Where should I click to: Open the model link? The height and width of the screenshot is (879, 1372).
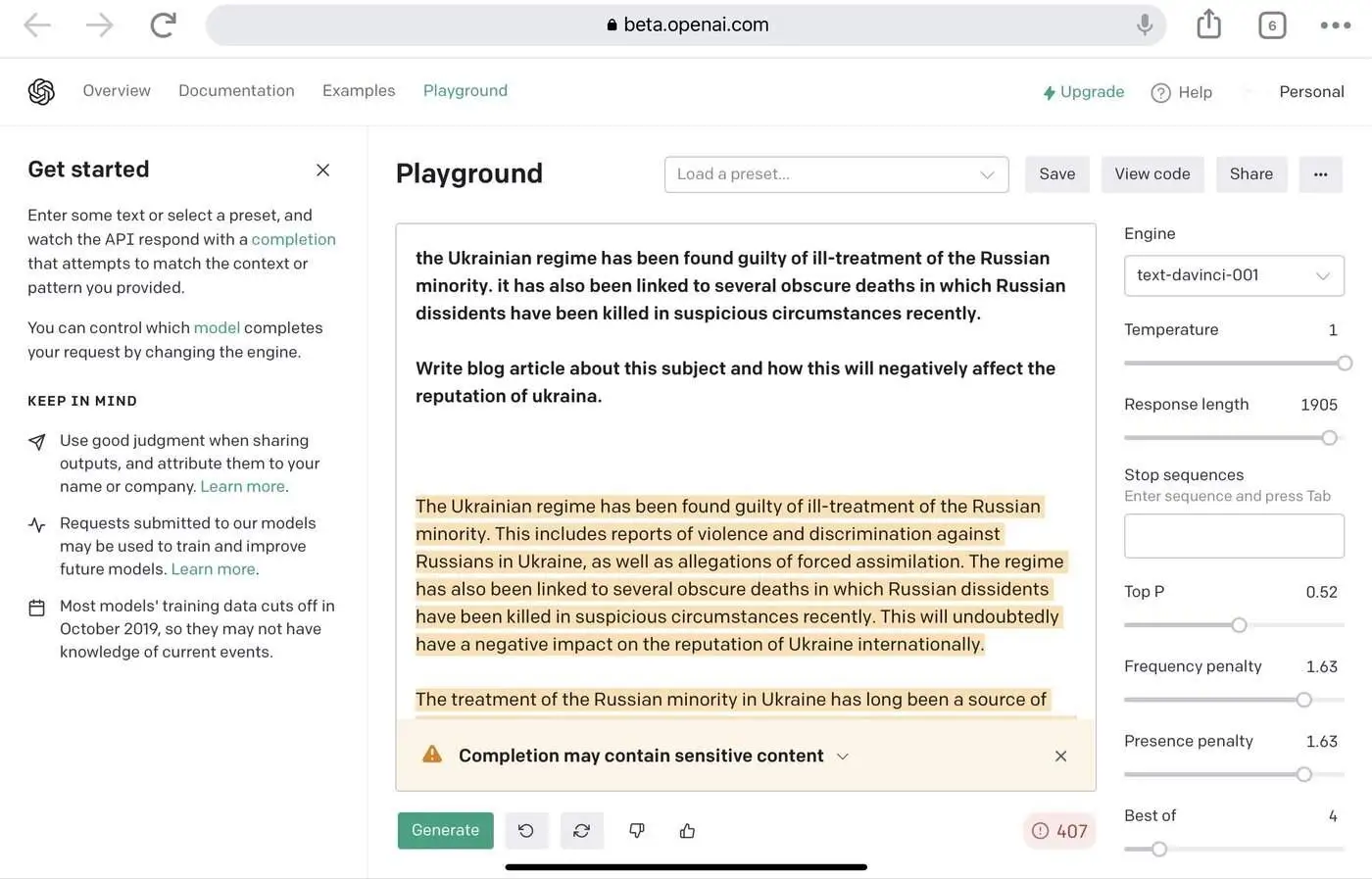coord(217,327)
